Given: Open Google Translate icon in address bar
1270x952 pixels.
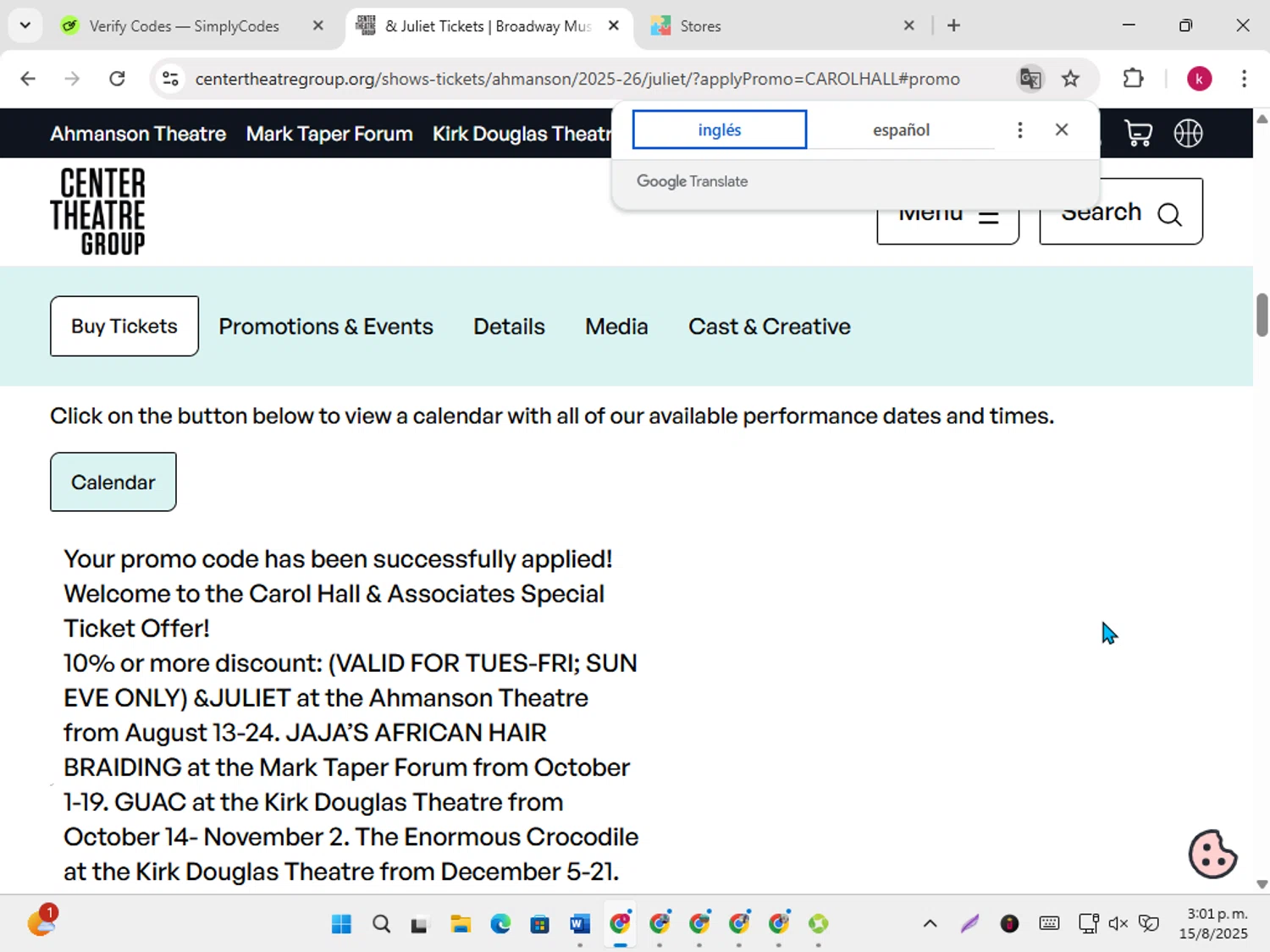Looking at the screenshot, I should click(1030, 79).
